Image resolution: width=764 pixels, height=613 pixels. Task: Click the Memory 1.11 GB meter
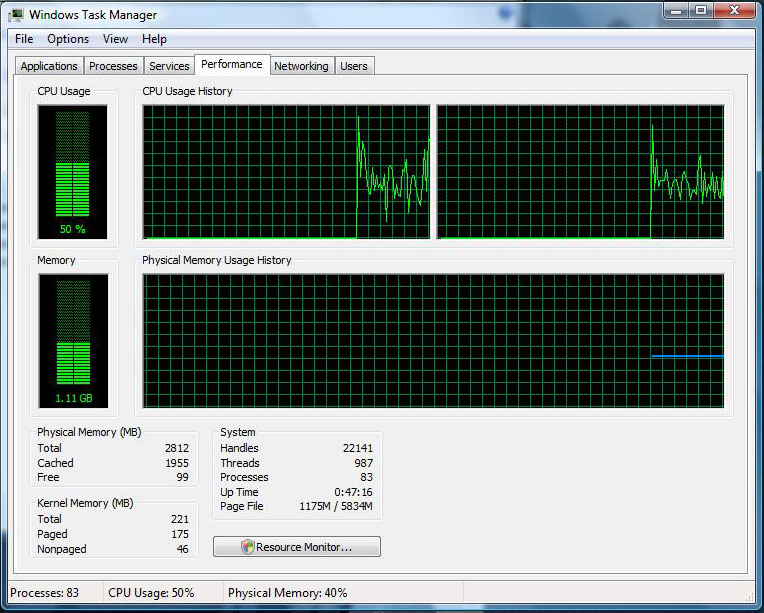72,341
